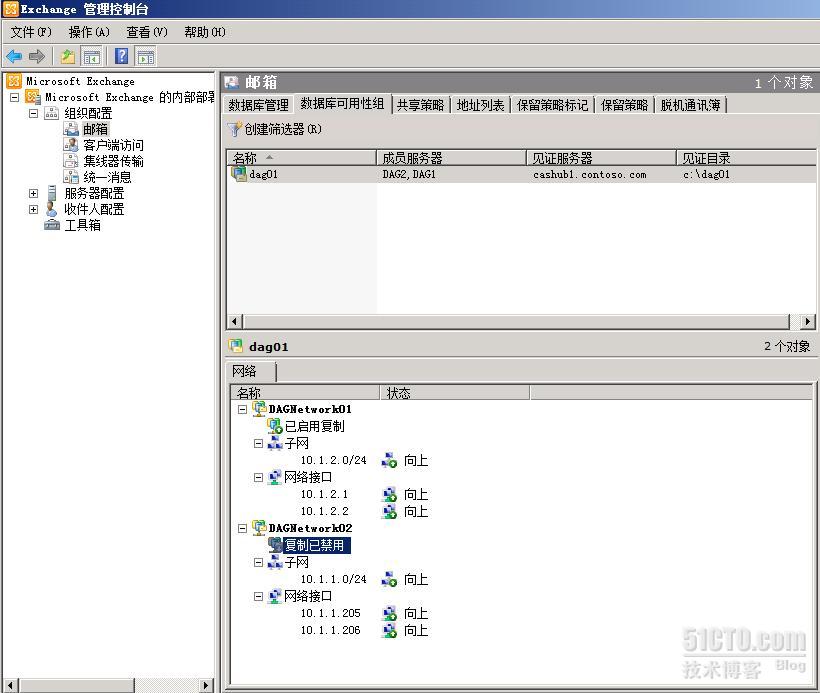Click the DAGNetwork01 network icon

[x=259, y=408]
